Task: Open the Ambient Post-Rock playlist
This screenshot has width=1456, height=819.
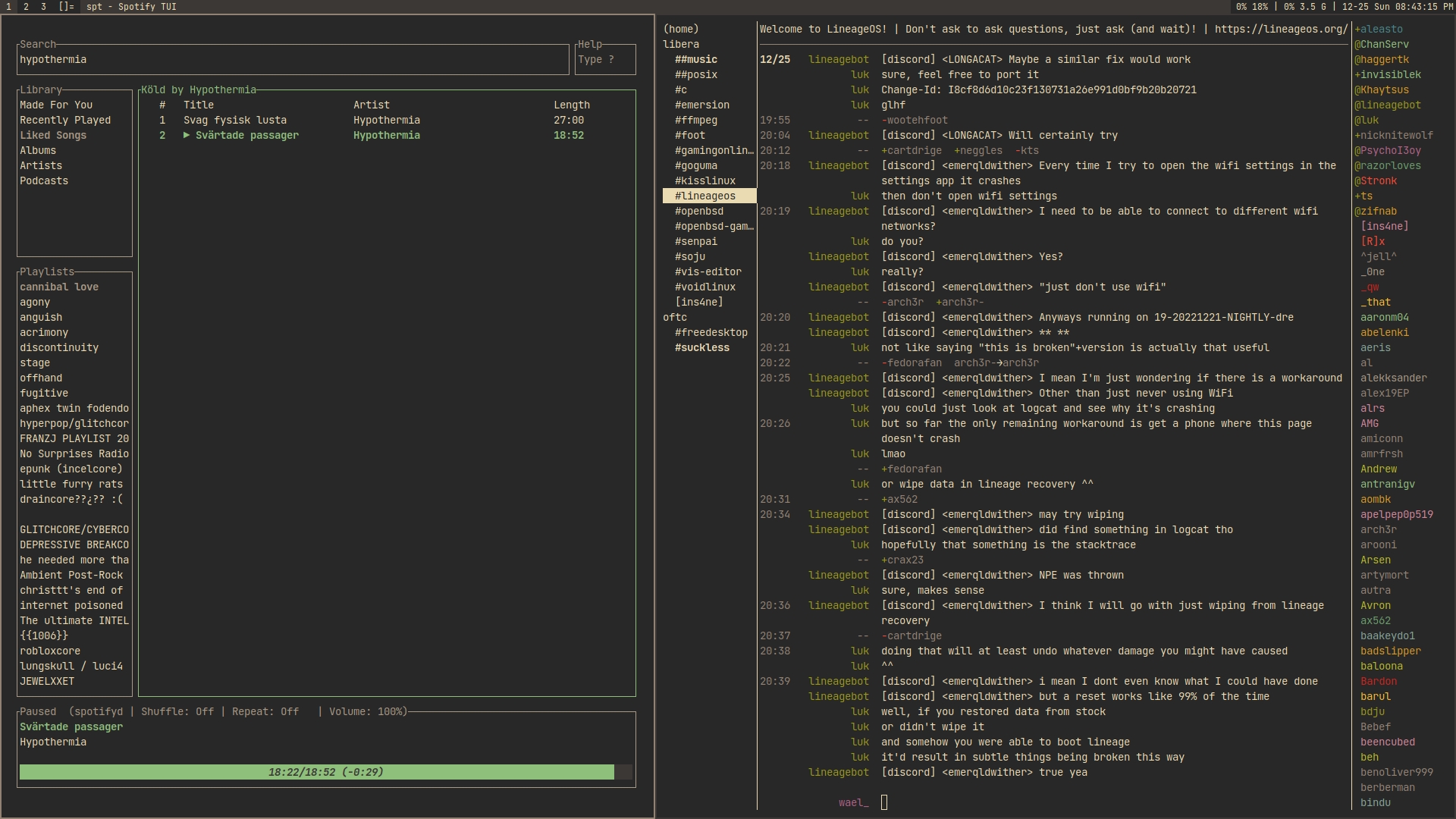Action: [x=71, y=575]
